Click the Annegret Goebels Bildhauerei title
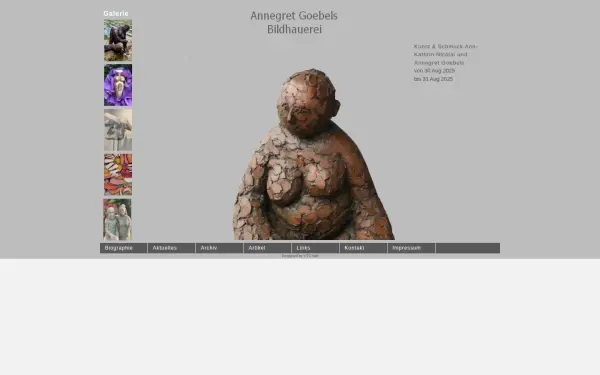 [294, 22]
